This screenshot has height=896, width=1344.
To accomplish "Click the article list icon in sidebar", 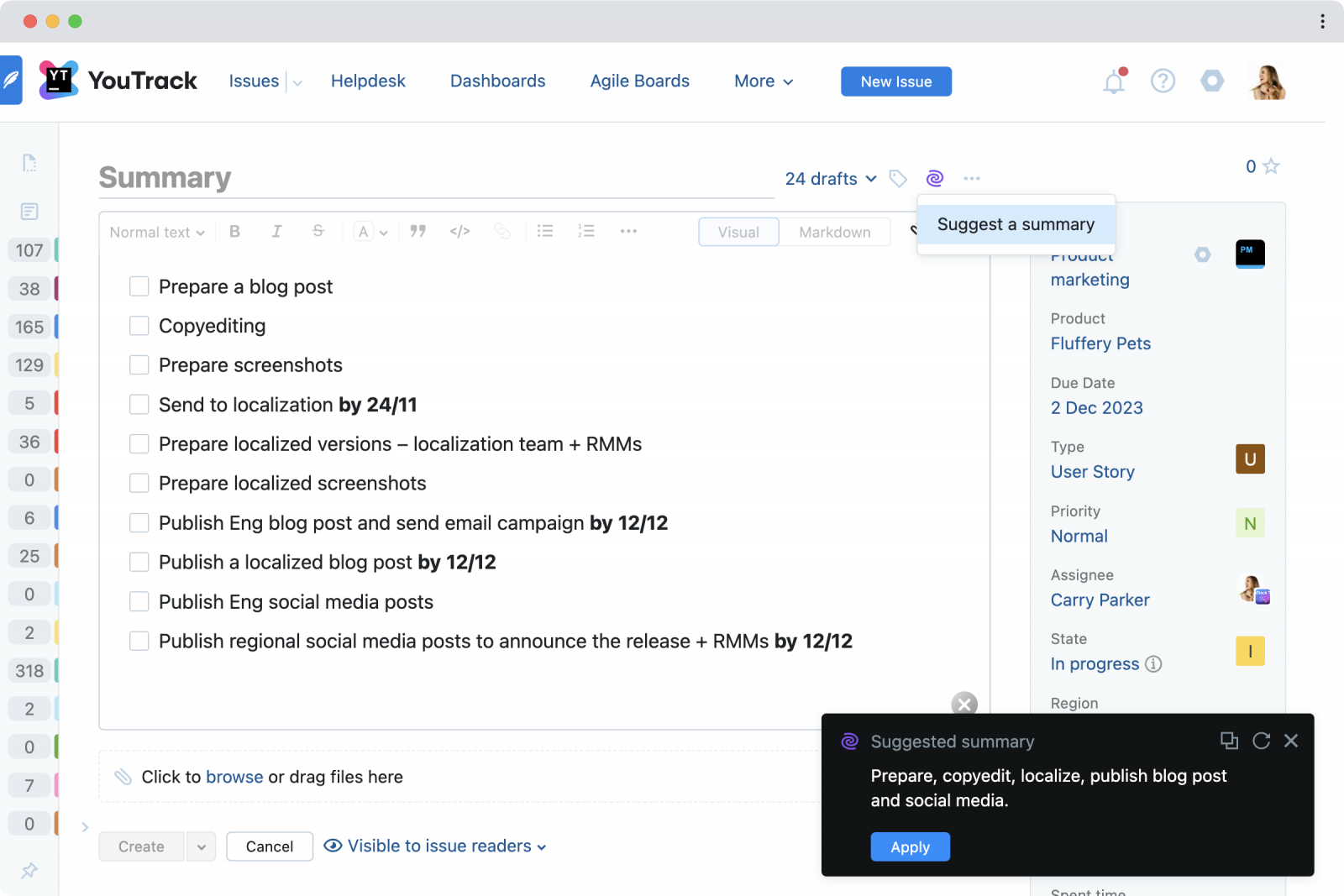I will coord(29,211).
